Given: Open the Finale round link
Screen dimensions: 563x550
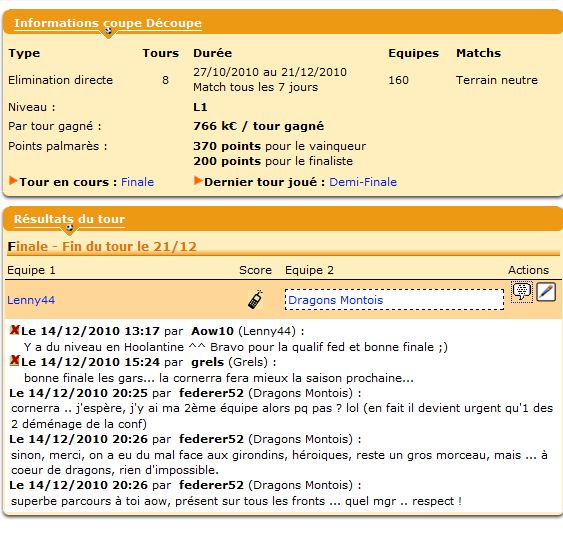Looking at the screenshot, I should click(x=138, y=182).
